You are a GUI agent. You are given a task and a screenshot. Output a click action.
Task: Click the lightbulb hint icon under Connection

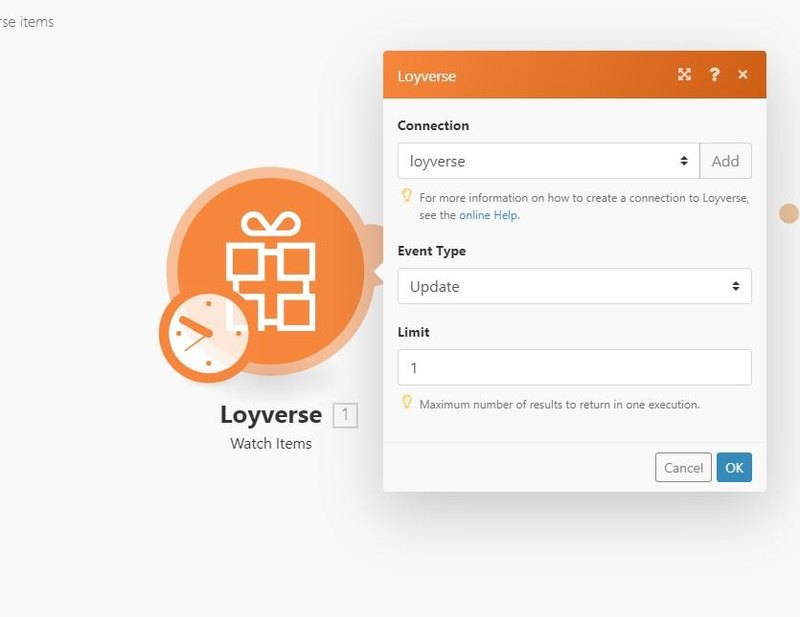point(407,196)
